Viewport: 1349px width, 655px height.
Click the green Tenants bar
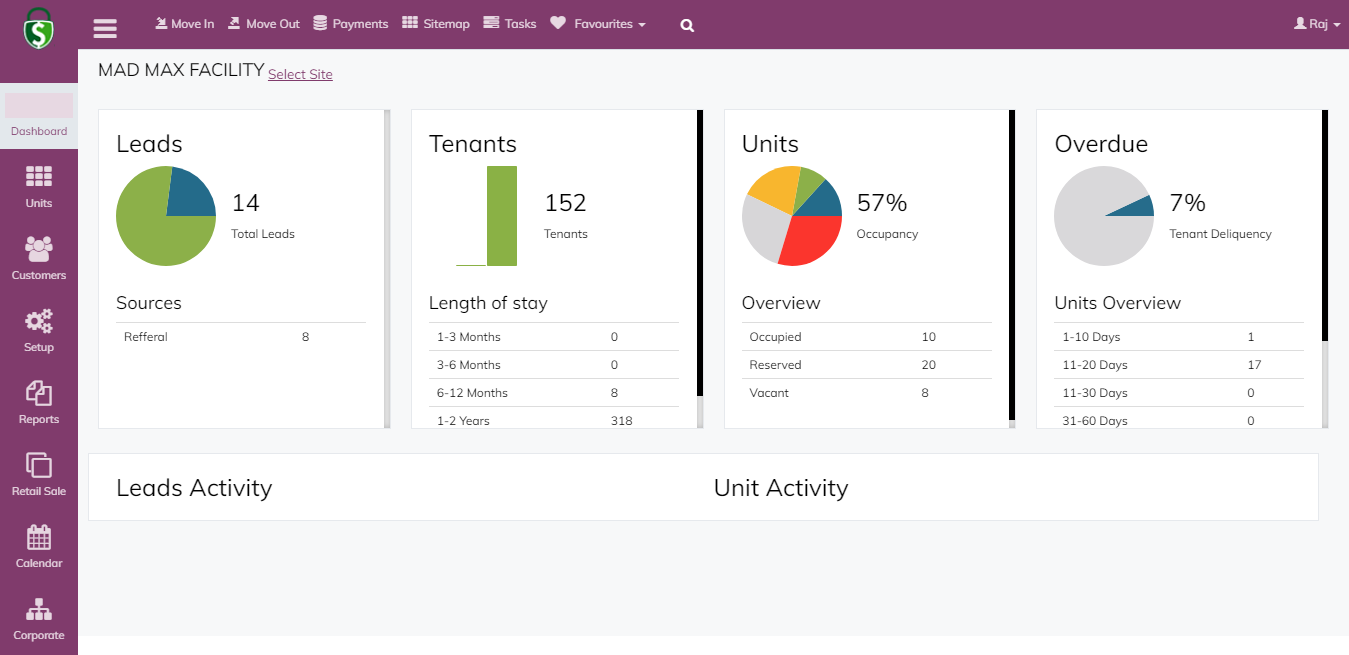[x=502, y=216]
